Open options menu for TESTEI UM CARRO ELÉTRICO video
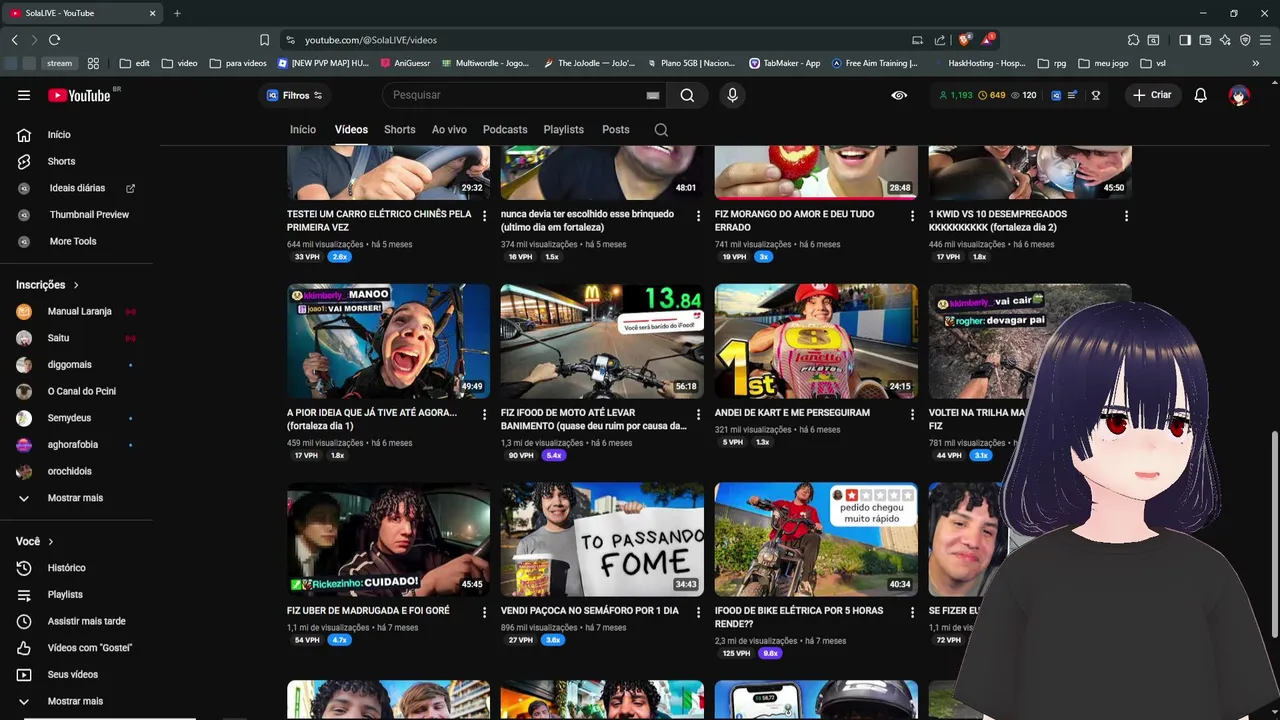1280x720 pixels. pyautogui.click(x=485, y=216)
